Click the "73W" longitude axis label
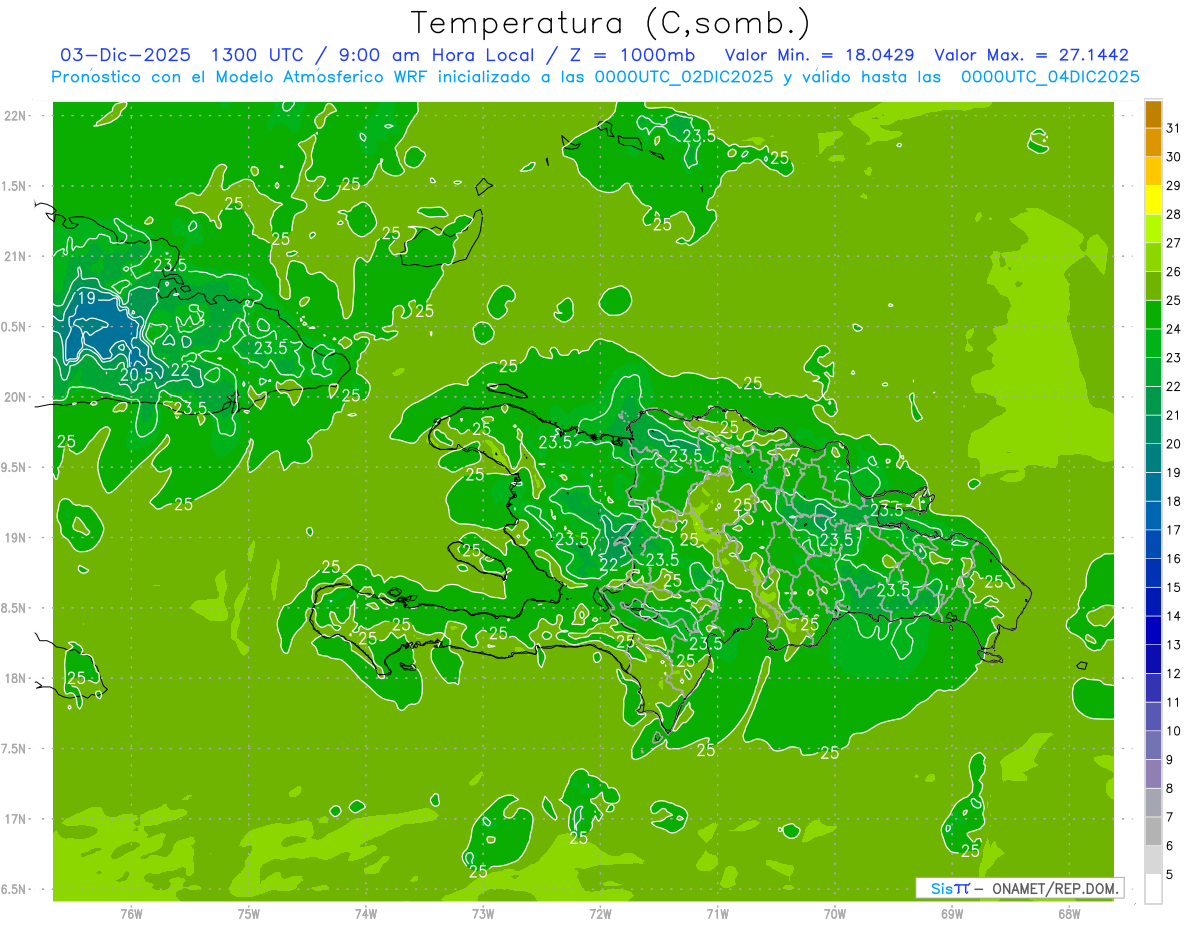The height and width of the screenshot is (927, 1200). (483, 913)
